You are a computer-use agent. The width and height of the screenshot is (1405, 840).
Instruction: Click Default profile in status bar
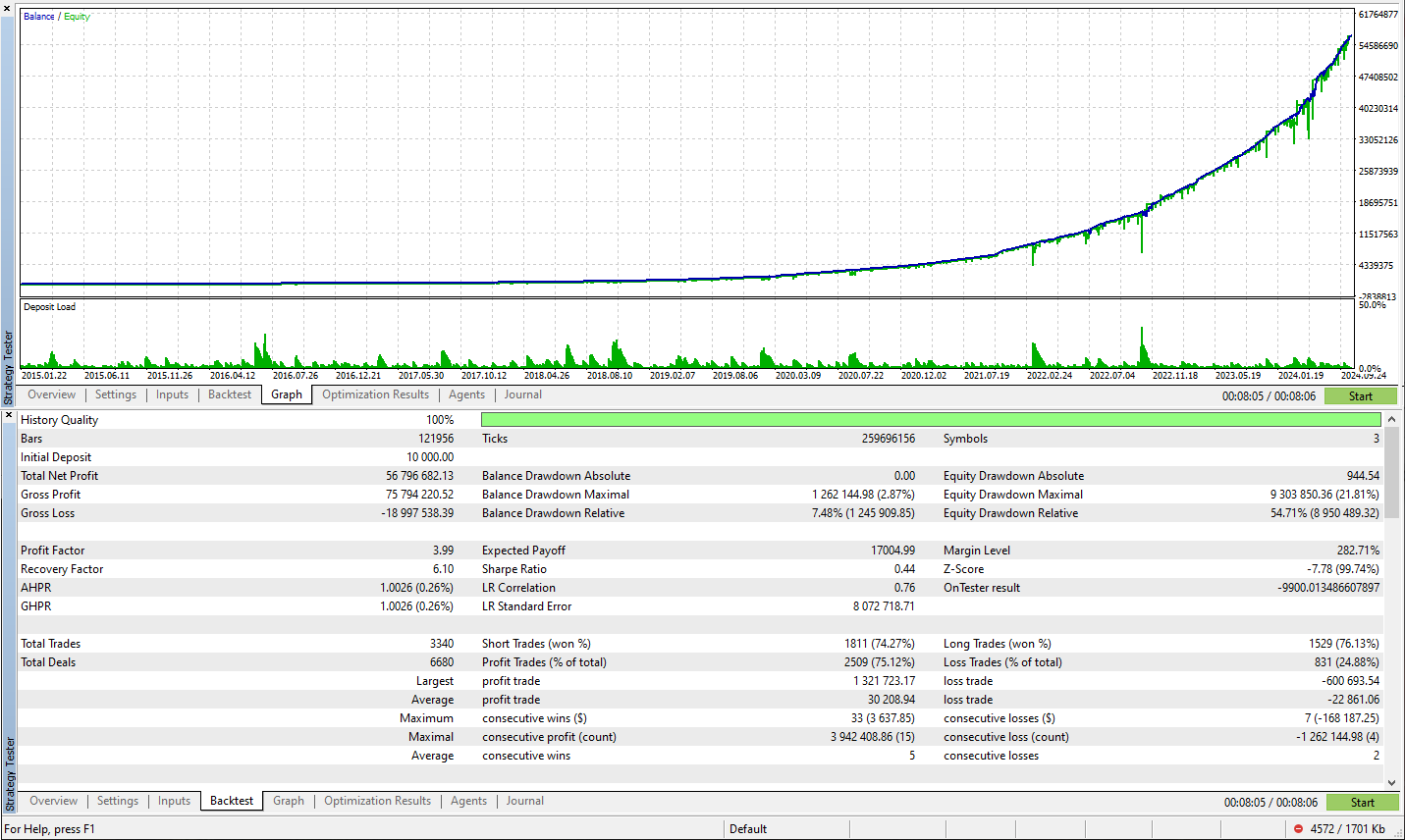(748, 829)
